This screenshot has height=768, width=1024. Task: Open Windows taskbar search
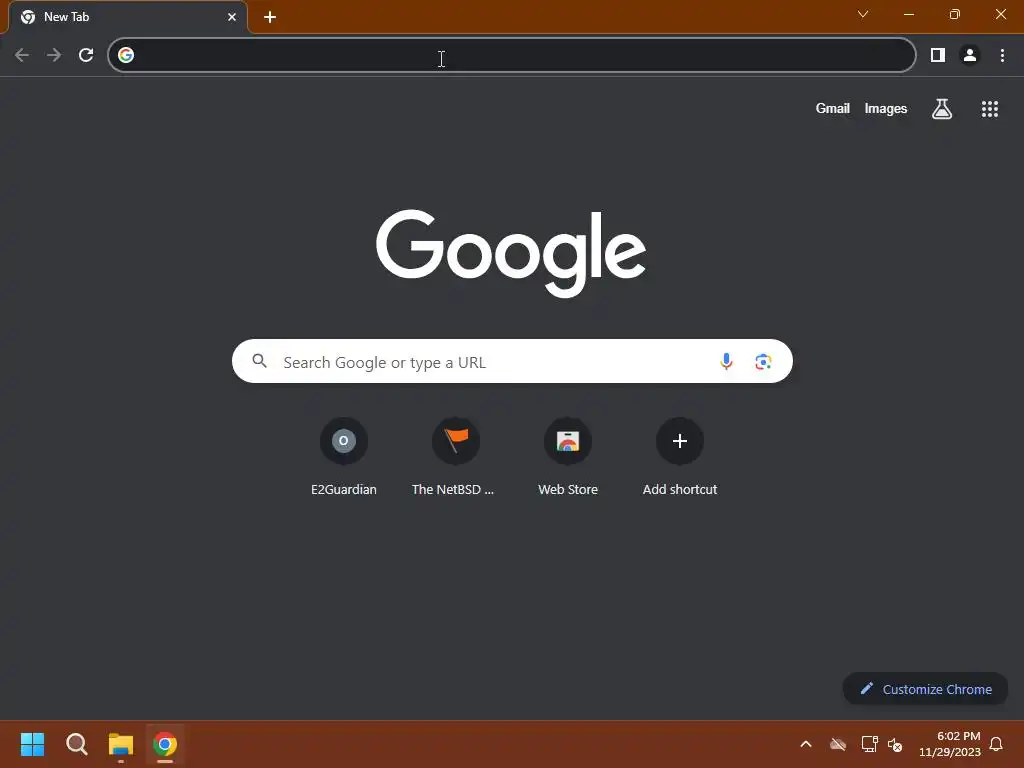[x=76, y=744]
